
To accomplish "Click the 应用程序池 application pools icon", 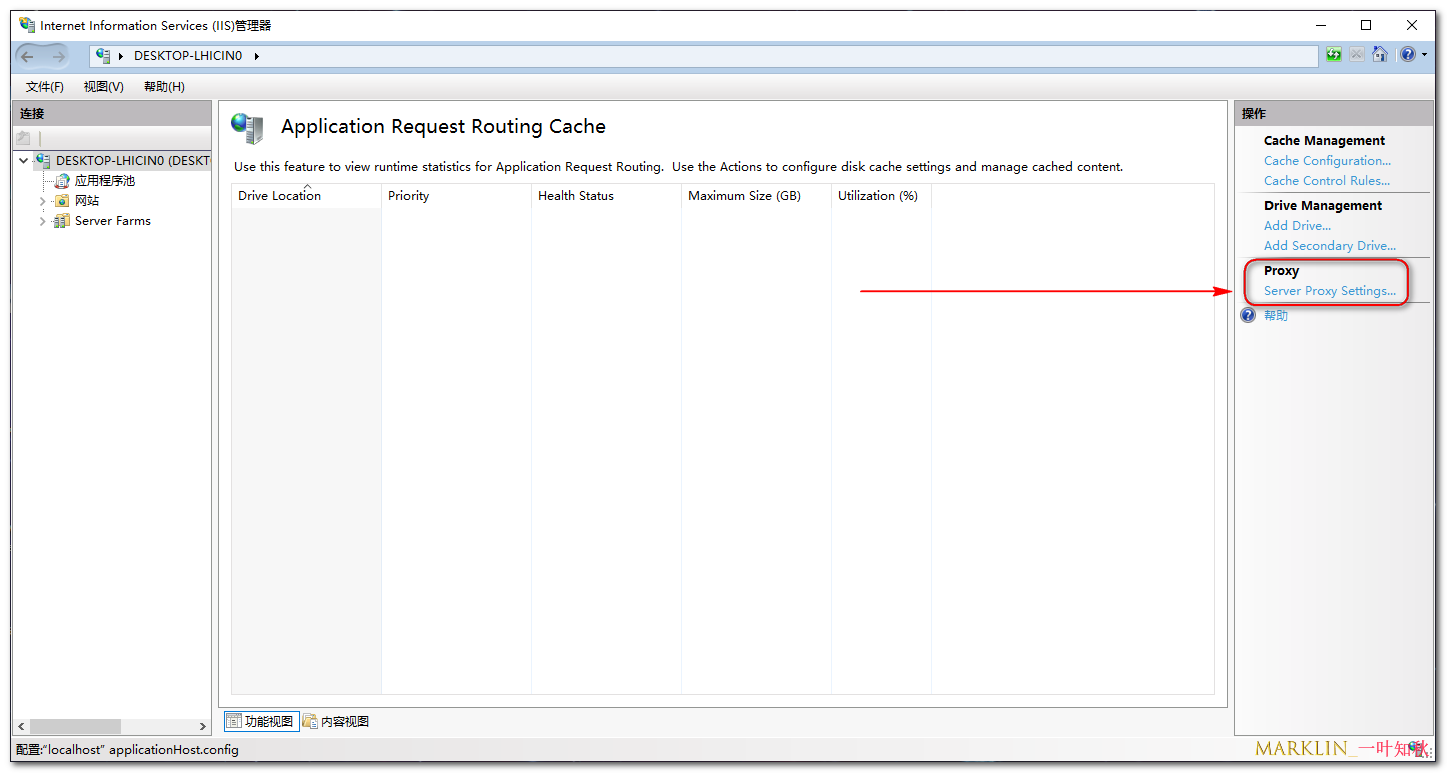I will click(62, 181).
